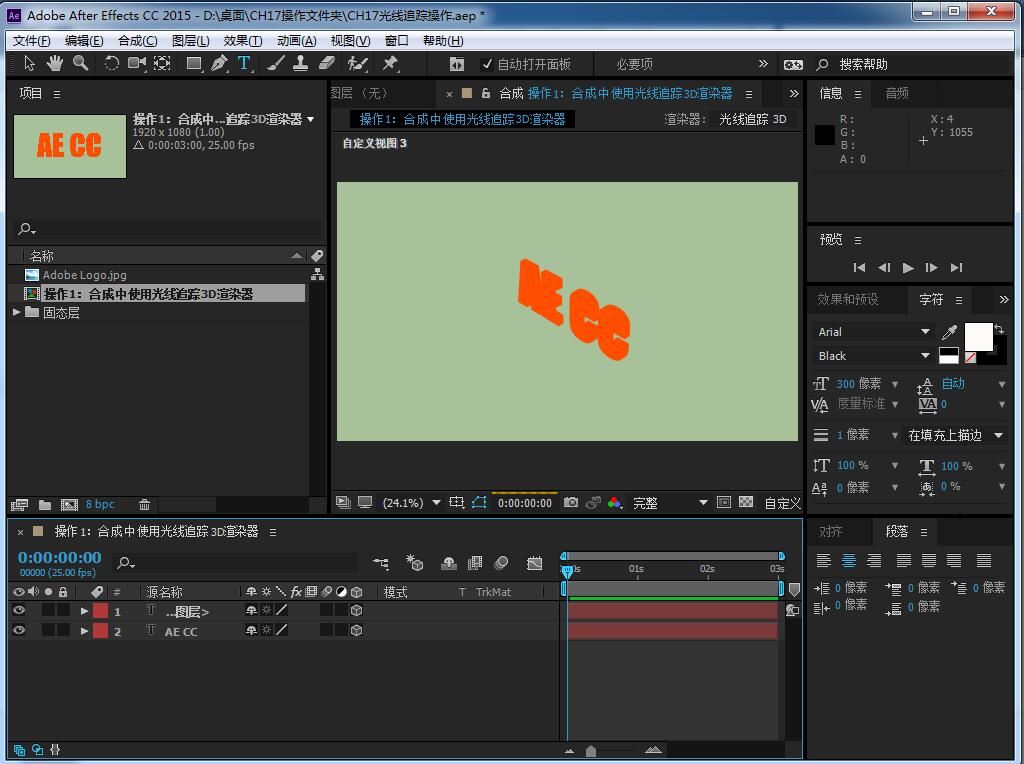Open the workspace overflow chevron next to 必要项
1024x764 pixels.
pyautogui.click(x=763, y=63)
